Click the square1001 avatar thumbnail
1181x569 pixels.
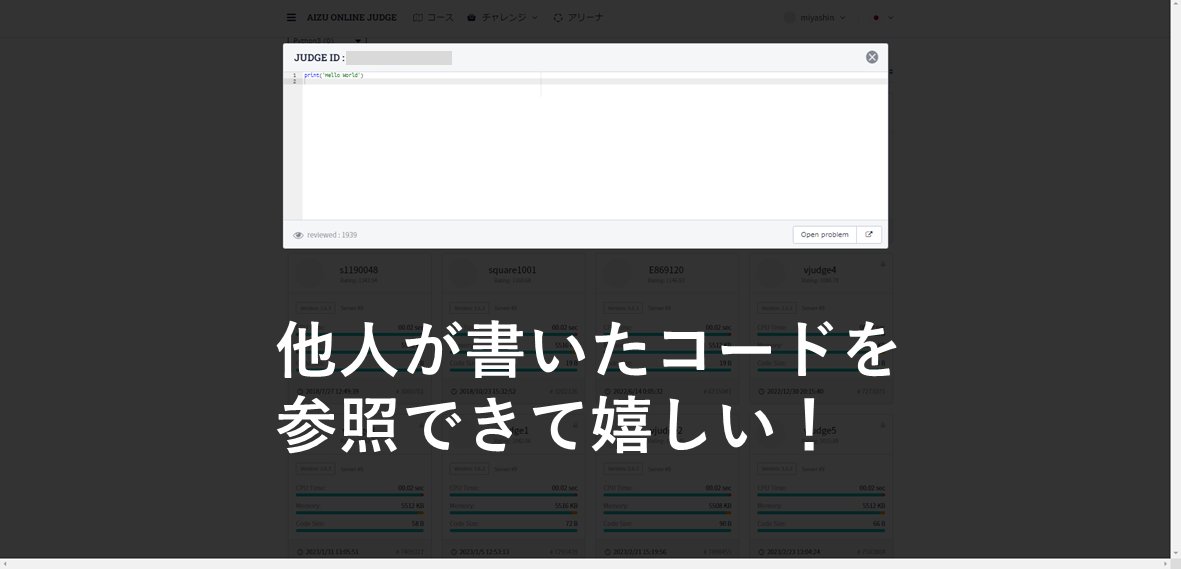pos(464,274)
